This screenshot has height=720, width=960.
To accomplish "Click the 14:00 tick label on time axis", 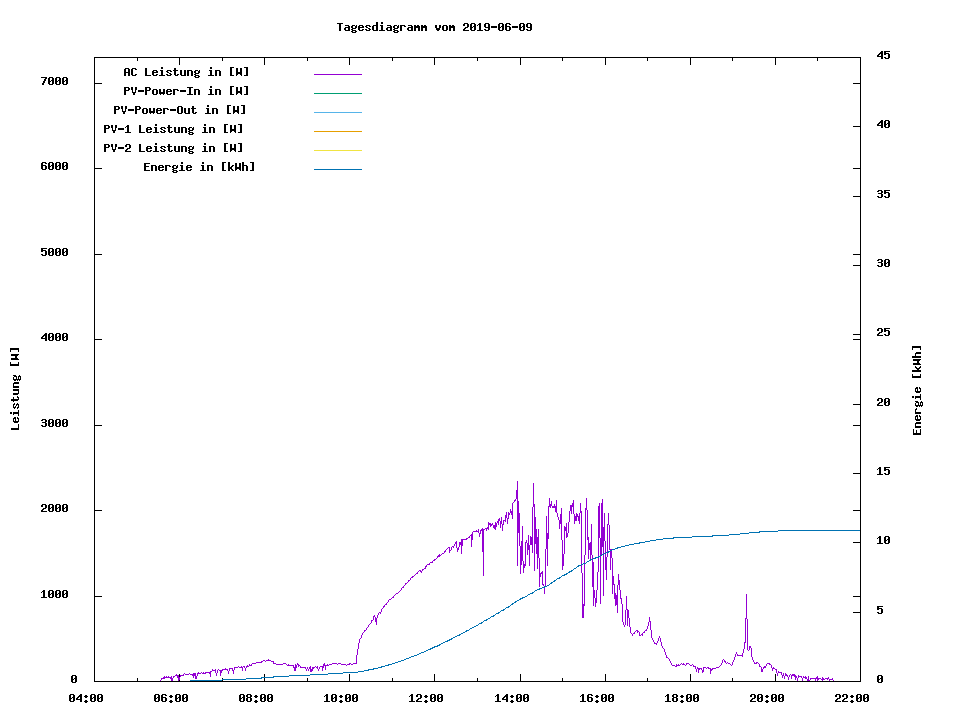I will coord(513,698).
